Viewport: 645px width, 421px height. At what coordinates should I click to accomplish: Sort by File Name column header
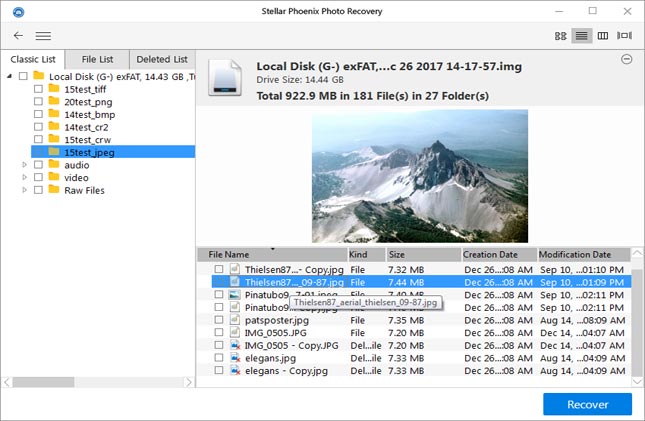pyautogui.click(x=272, y=255)
